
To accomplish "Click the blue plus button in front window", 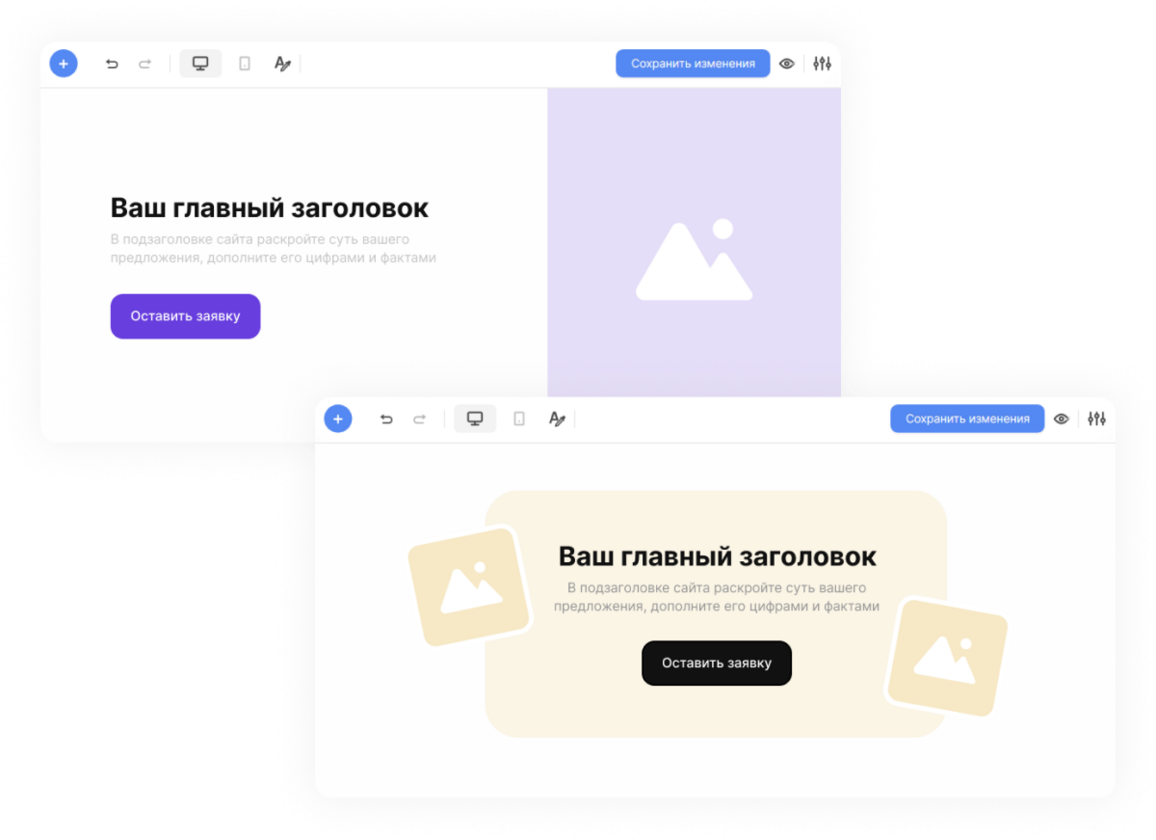I will click(x=338, y=419).
